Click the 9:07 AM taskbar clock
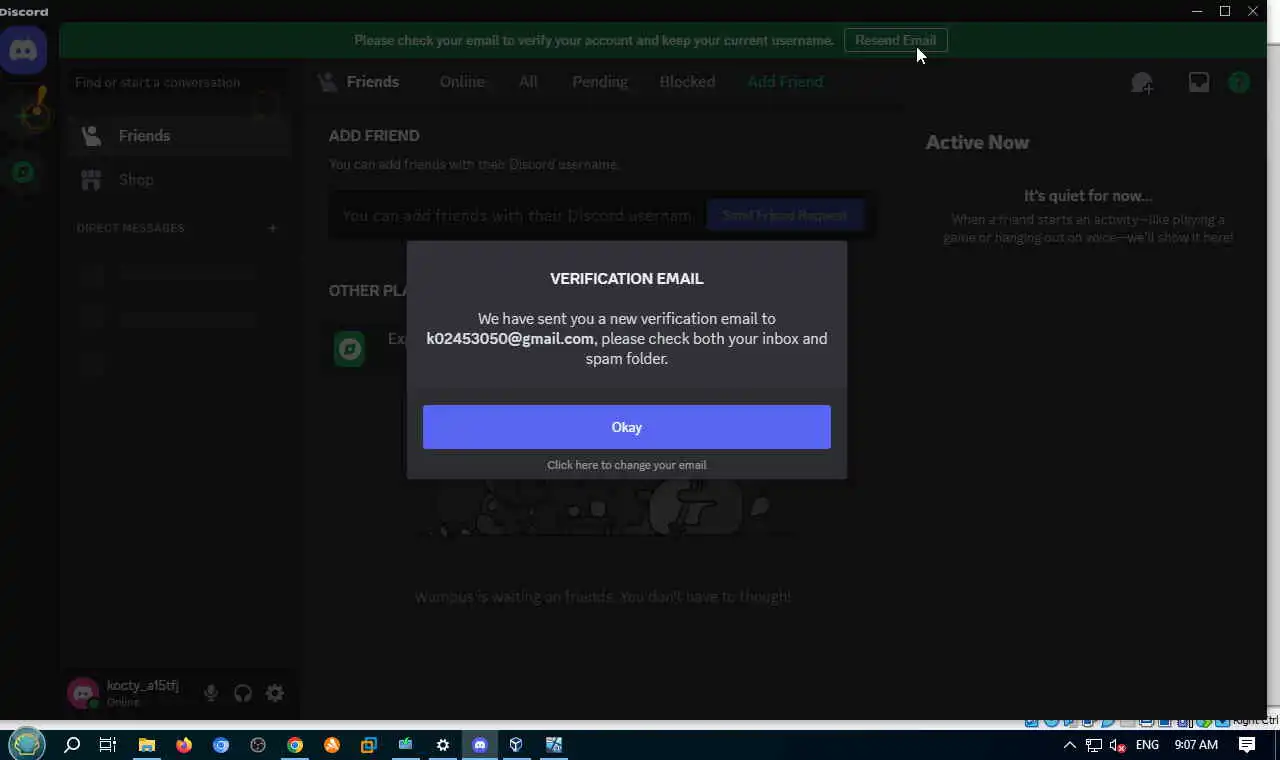 (1196, 745)
